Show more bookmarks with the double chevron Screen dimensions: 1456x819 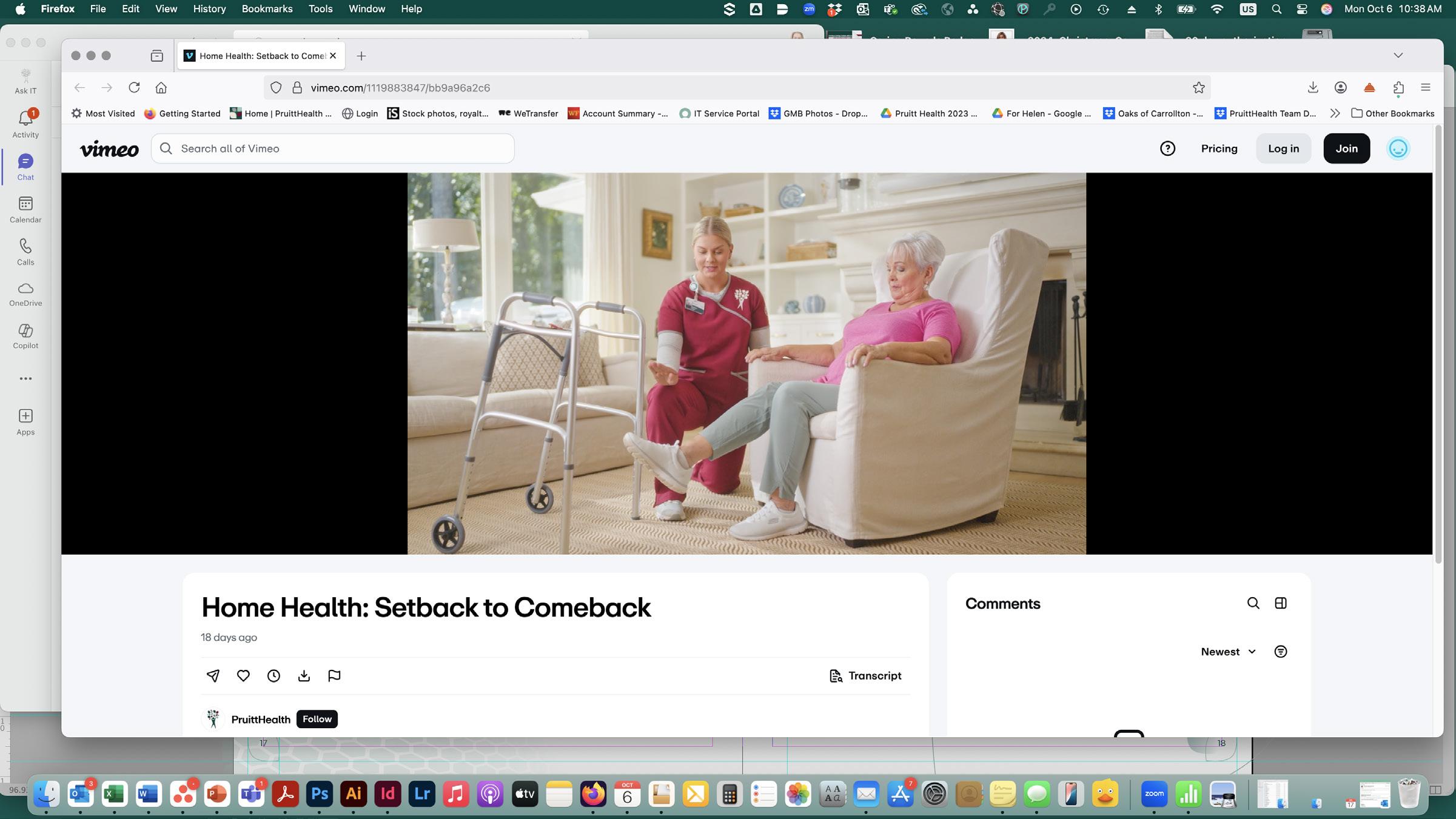(x=1334, y=113)
